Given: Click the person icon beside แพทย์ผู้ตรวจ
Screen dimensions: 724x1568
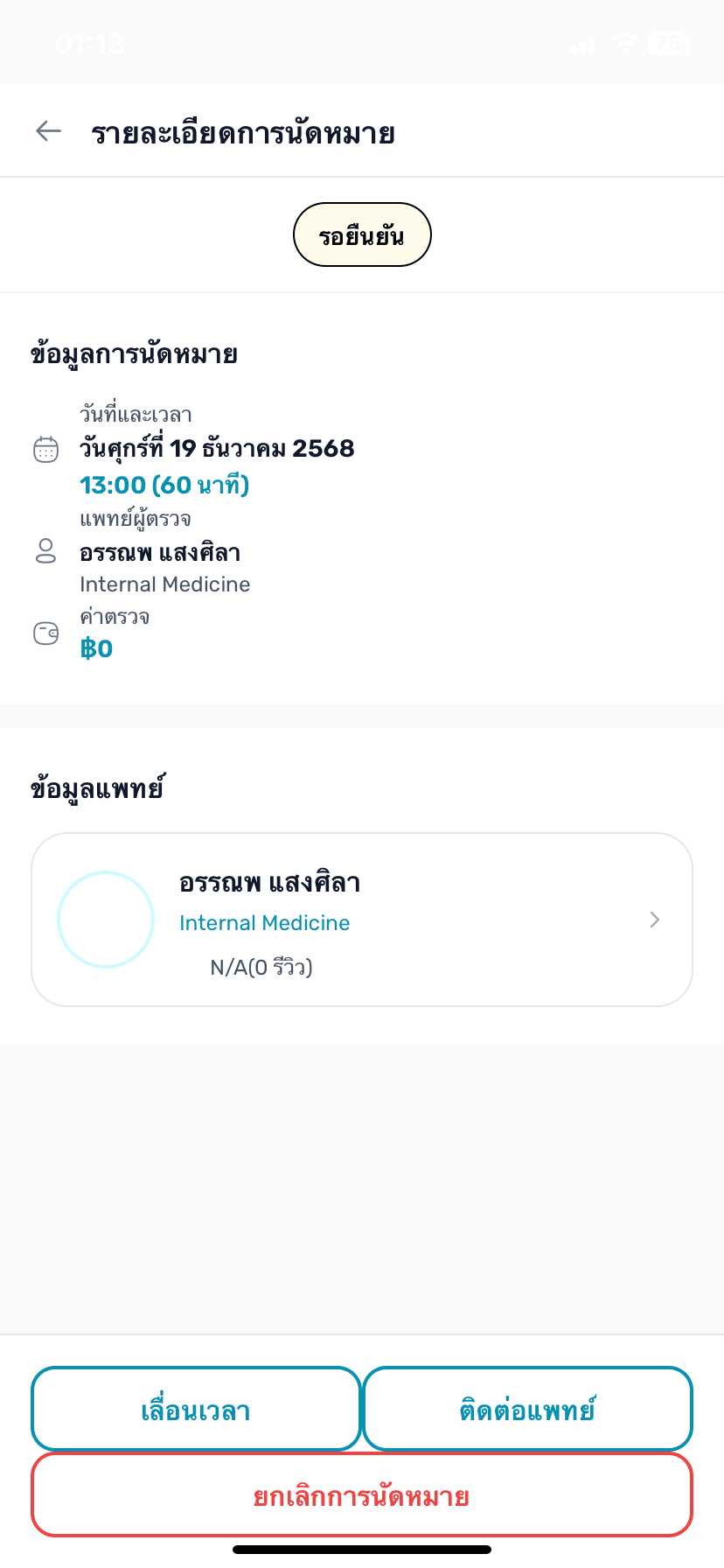Looking at the screenshot, I should click(45, 551).
